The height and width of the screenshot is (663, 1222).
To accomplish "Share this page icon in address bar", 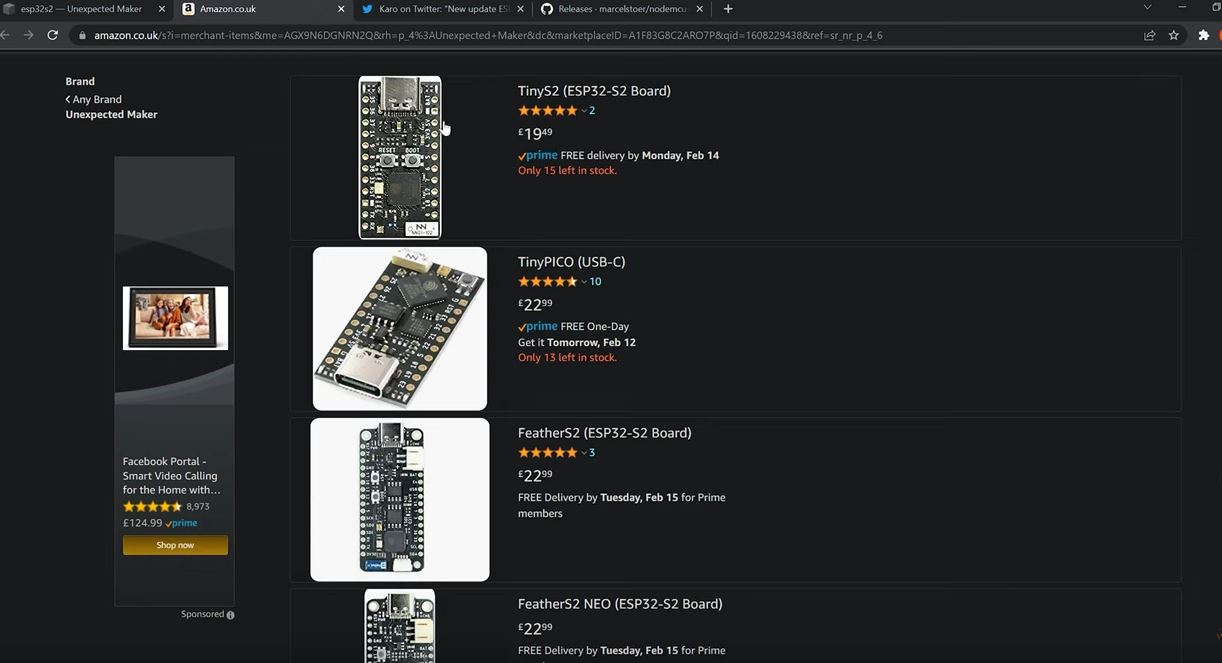I will [x=1150, y=35].
